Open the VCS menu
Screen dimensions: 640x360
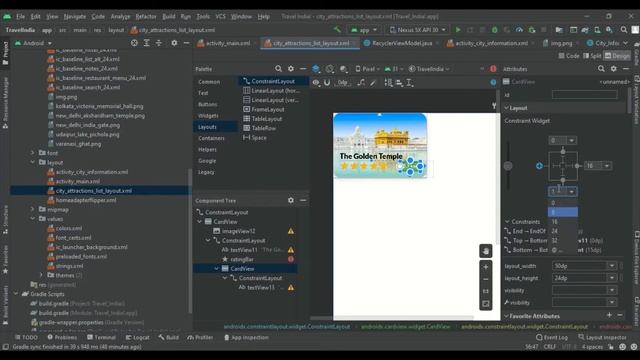click(x=220, y=17)
